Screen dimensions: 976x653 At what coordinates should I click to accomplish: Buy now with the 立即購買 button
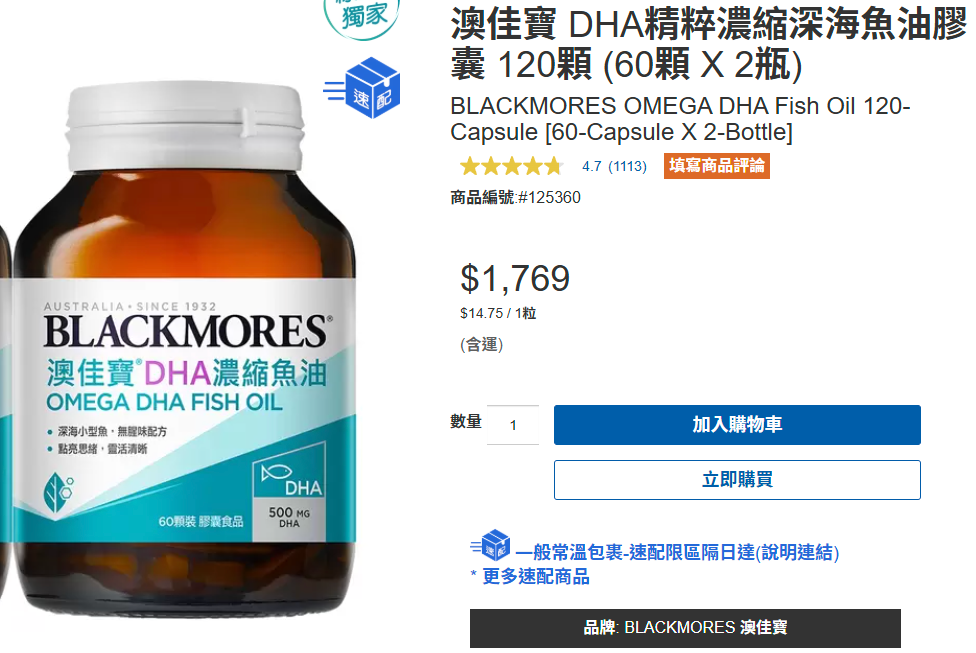coord(737,479)
